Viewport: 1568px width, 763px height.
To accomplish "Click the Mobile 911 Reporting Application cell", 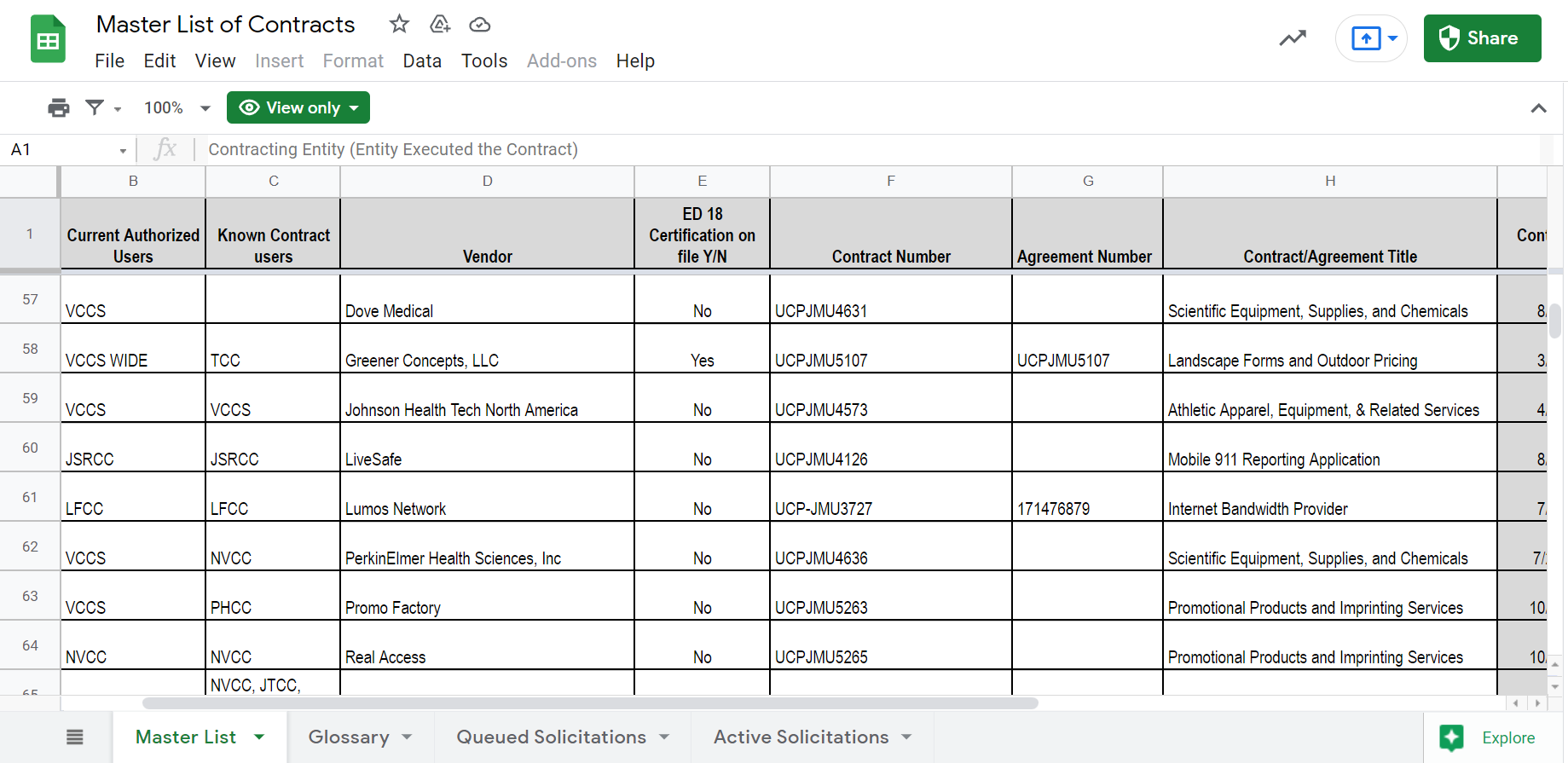I will click(x=1330, y=448).
